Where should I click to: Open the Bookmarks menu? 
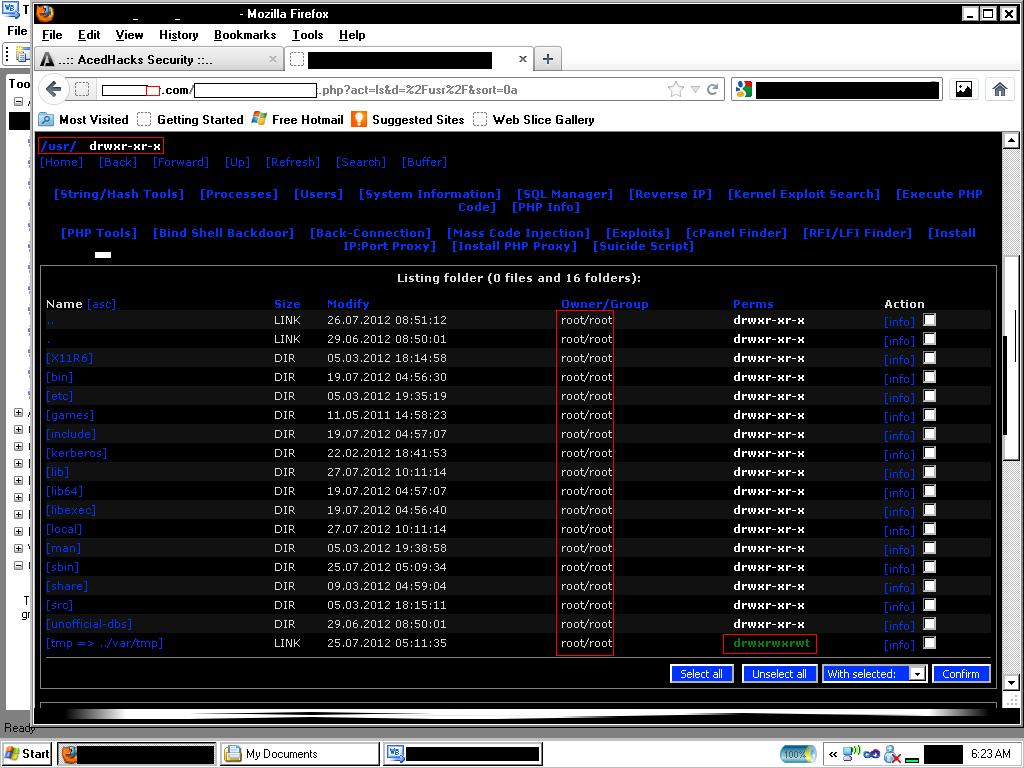[245, 35]
